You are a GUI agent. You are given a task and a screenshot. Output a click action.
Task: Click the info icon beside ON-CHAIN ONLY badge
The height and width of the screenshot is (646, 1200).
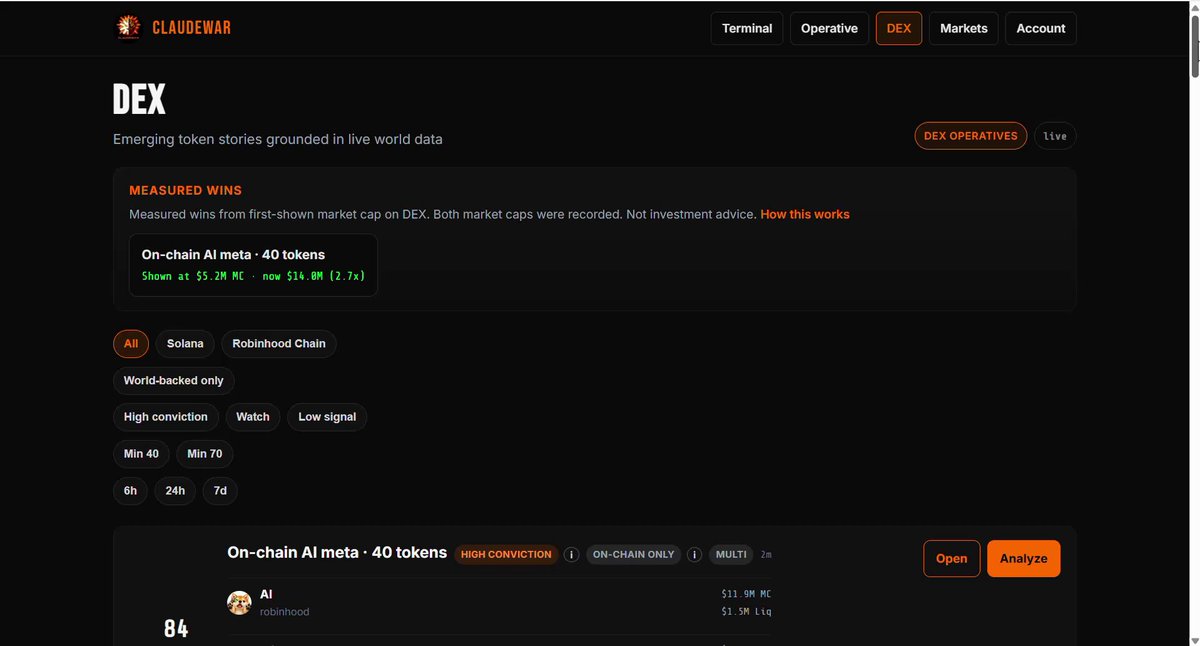click(x=694, y=554)
